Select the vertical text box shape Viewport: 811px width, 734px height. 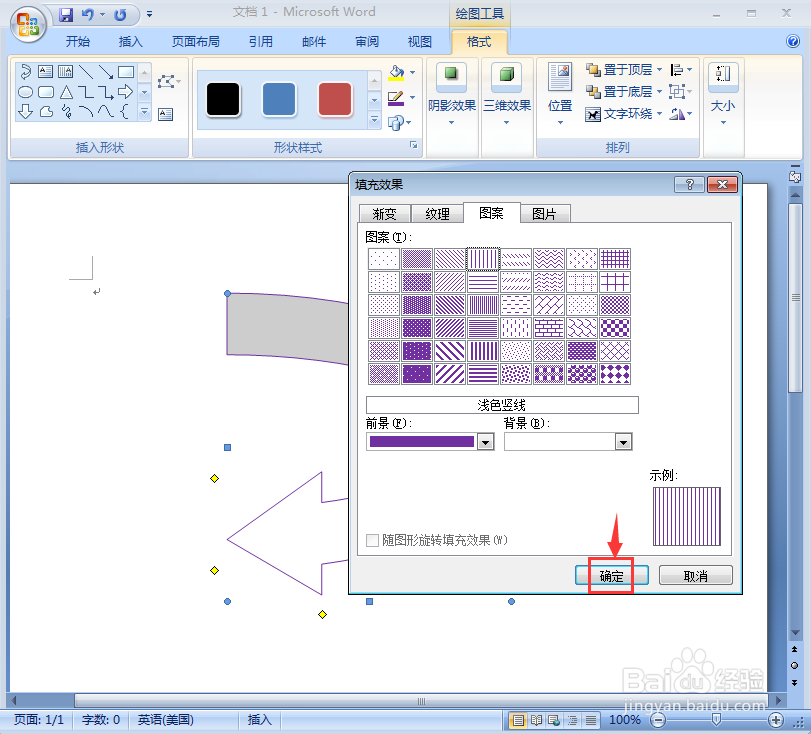tap(65, 71)
